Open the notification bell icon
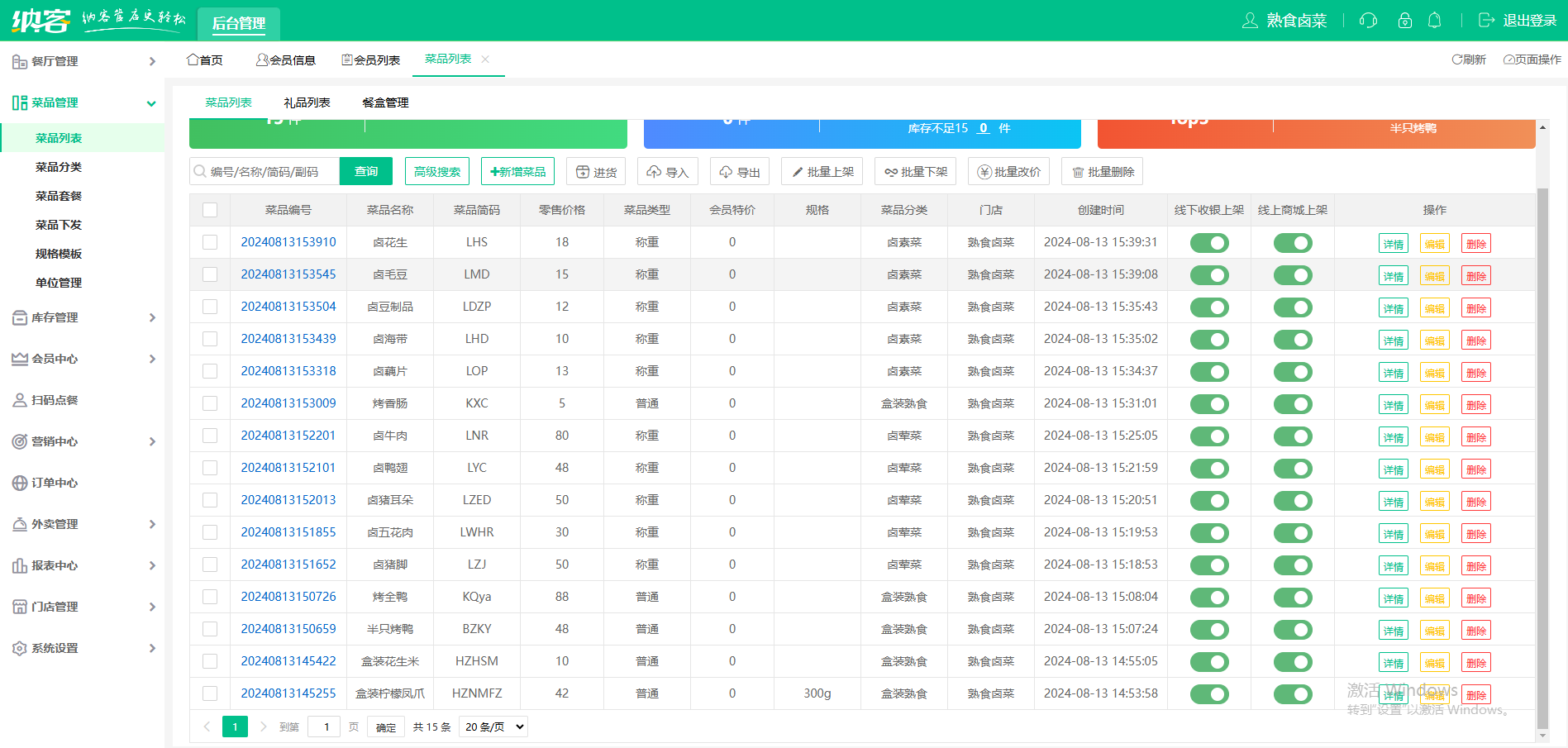 (1435, 21)
